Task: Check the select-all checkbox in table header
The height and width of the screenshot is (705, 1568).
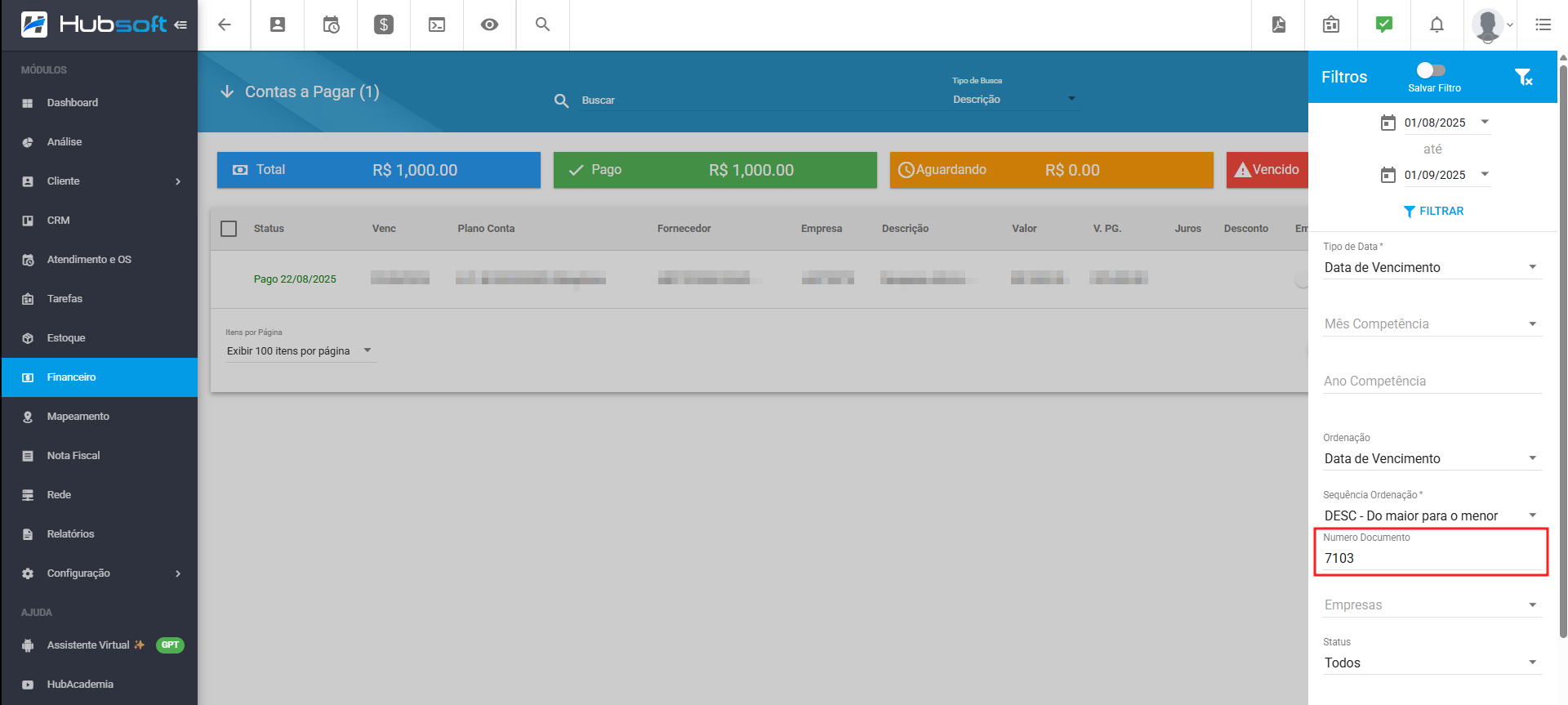Action: pos(229,229)
